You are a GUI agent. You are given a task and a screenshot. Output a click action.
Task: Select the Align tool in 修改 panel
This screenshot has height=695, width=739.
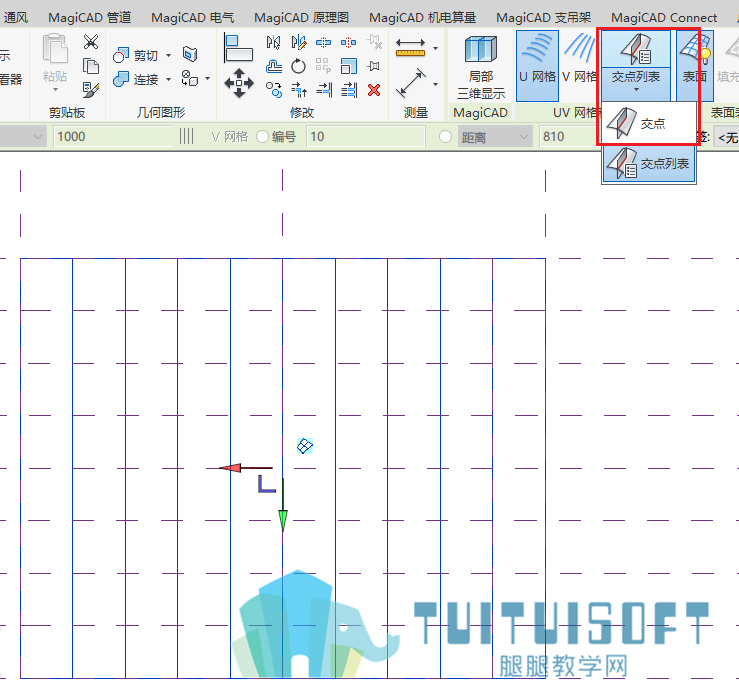tap(238, 48)
